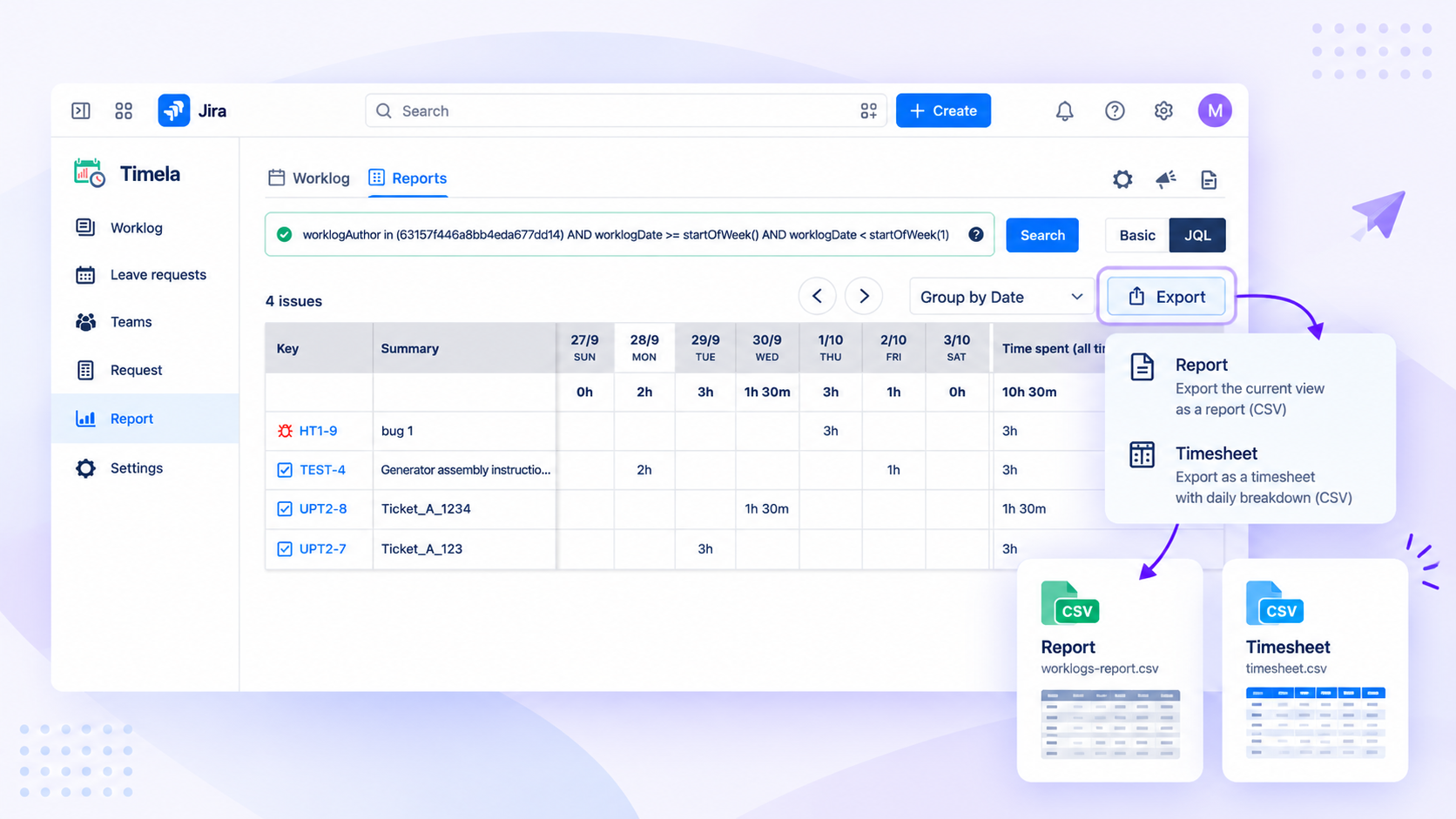Open Teams in the sidebar
The width and height of the screenshot is (1456, 819).
(145, 322)
